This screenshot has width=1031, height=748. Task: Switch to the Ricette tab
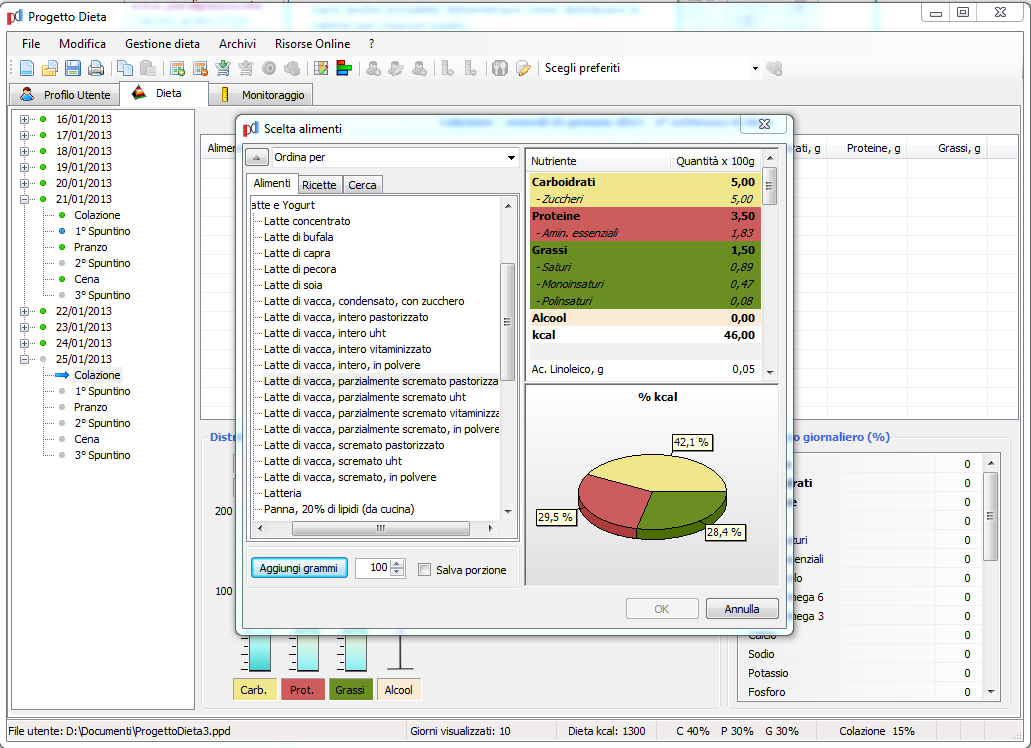[319, 185]
